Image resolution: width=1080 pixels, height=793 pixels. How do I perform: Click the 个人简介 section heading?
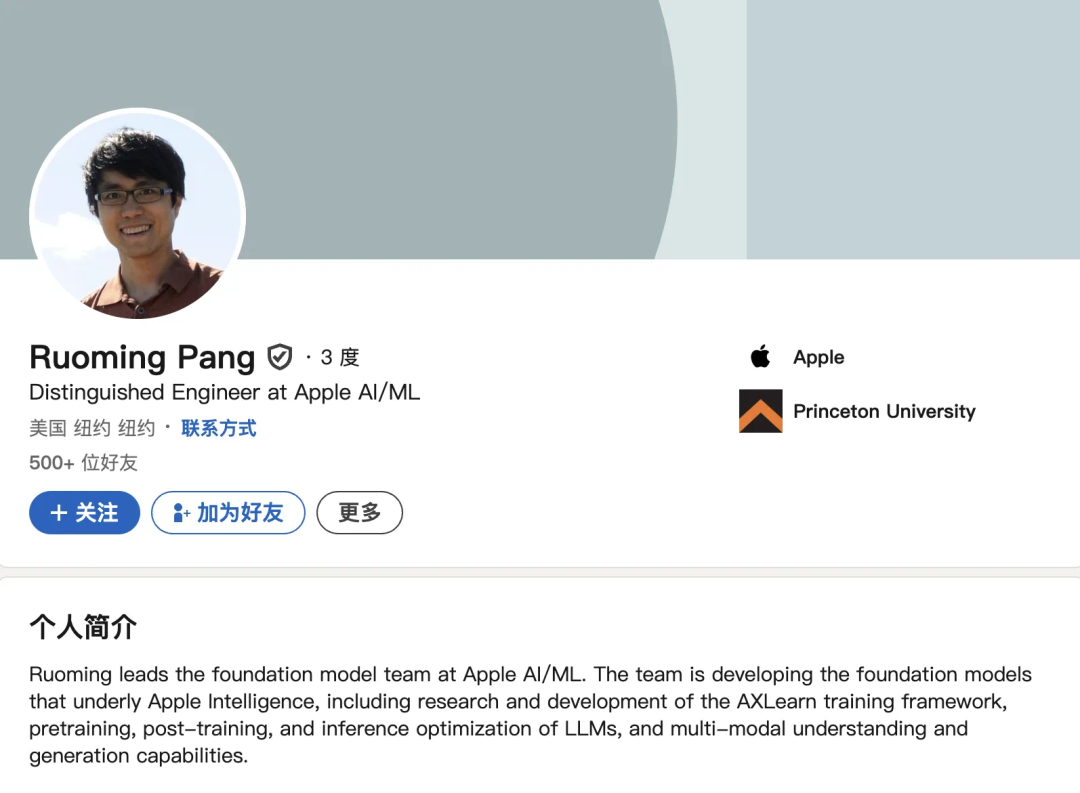[x=83, y=627]
